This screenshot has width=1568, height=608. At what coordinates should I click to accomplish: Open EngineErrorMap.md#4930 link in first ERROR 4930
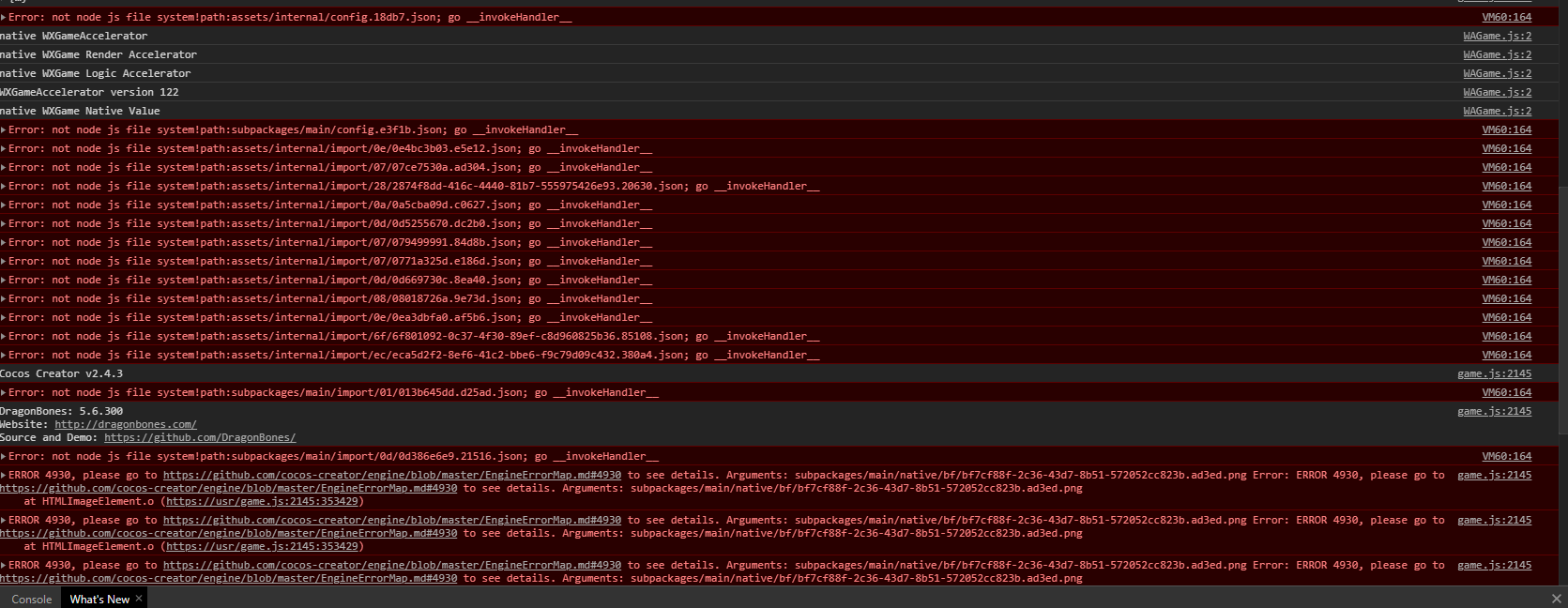[x=392, y=475]
